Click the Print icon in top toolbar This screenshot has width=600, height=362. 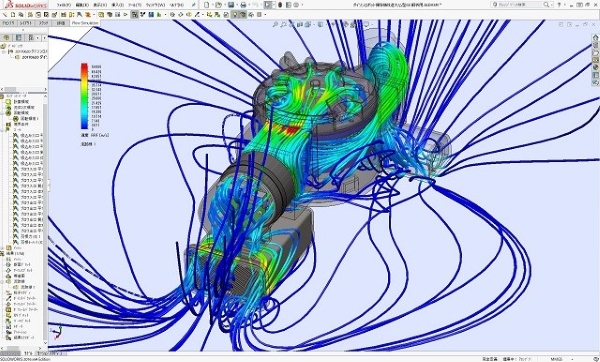pos(243,5)
